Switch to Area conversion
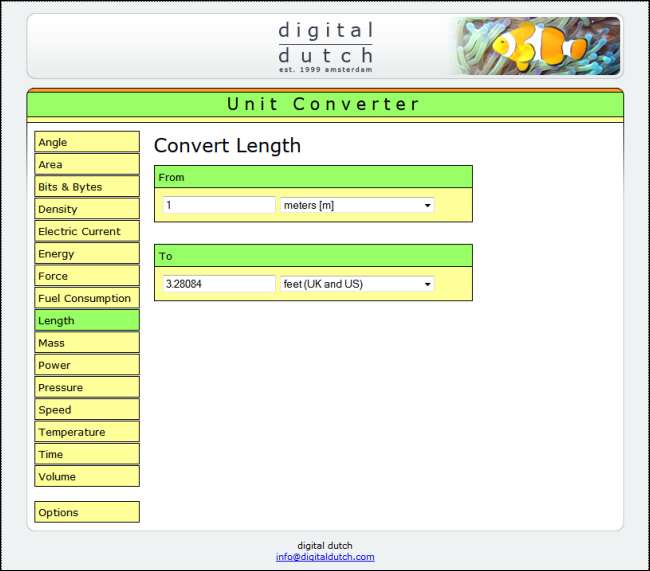This screenshot has height=571, width=650. click(x=87, y=164)
